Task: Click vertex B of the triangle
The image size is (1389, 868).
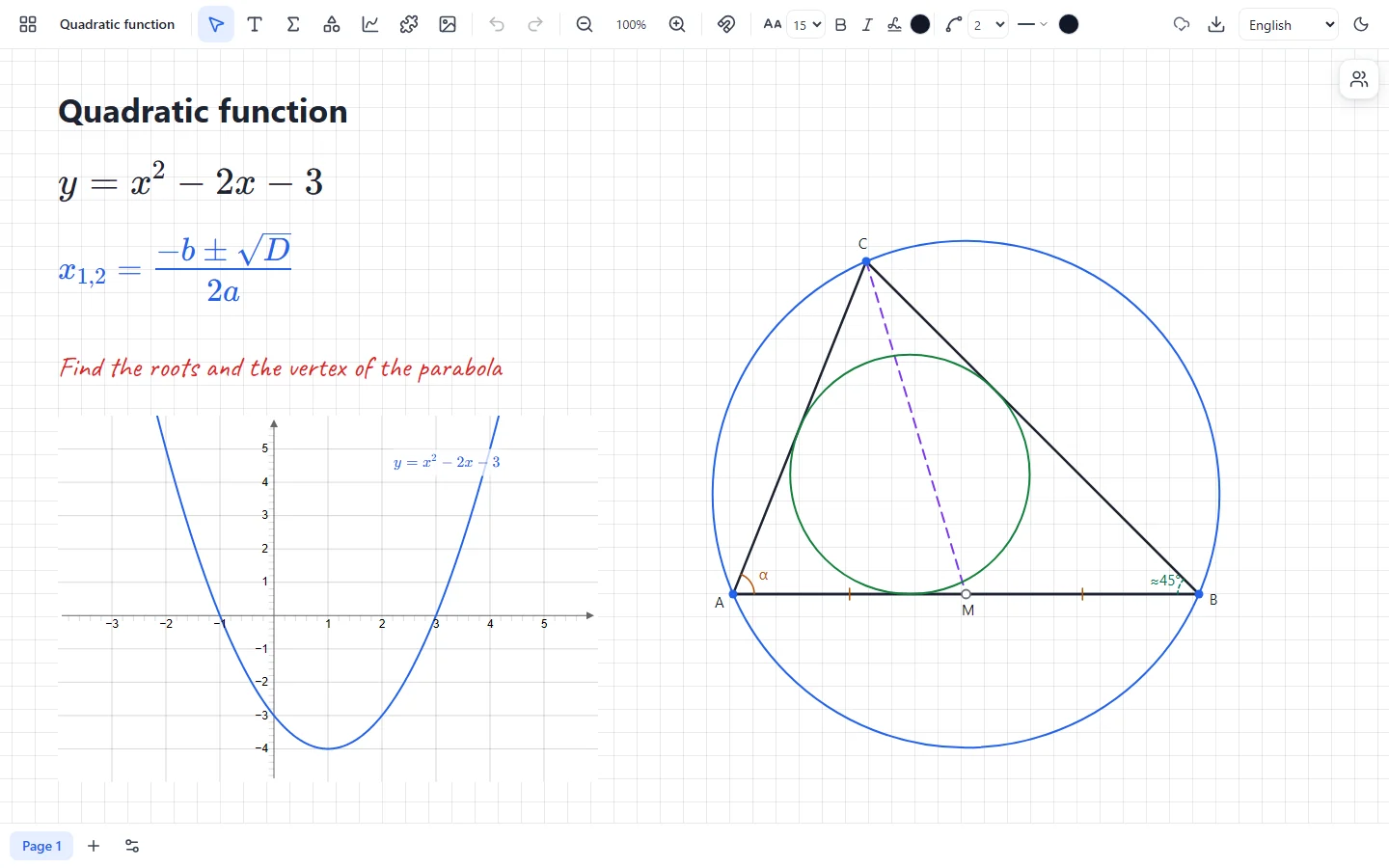Action: pyautogui.click(x=1199, y=595)
